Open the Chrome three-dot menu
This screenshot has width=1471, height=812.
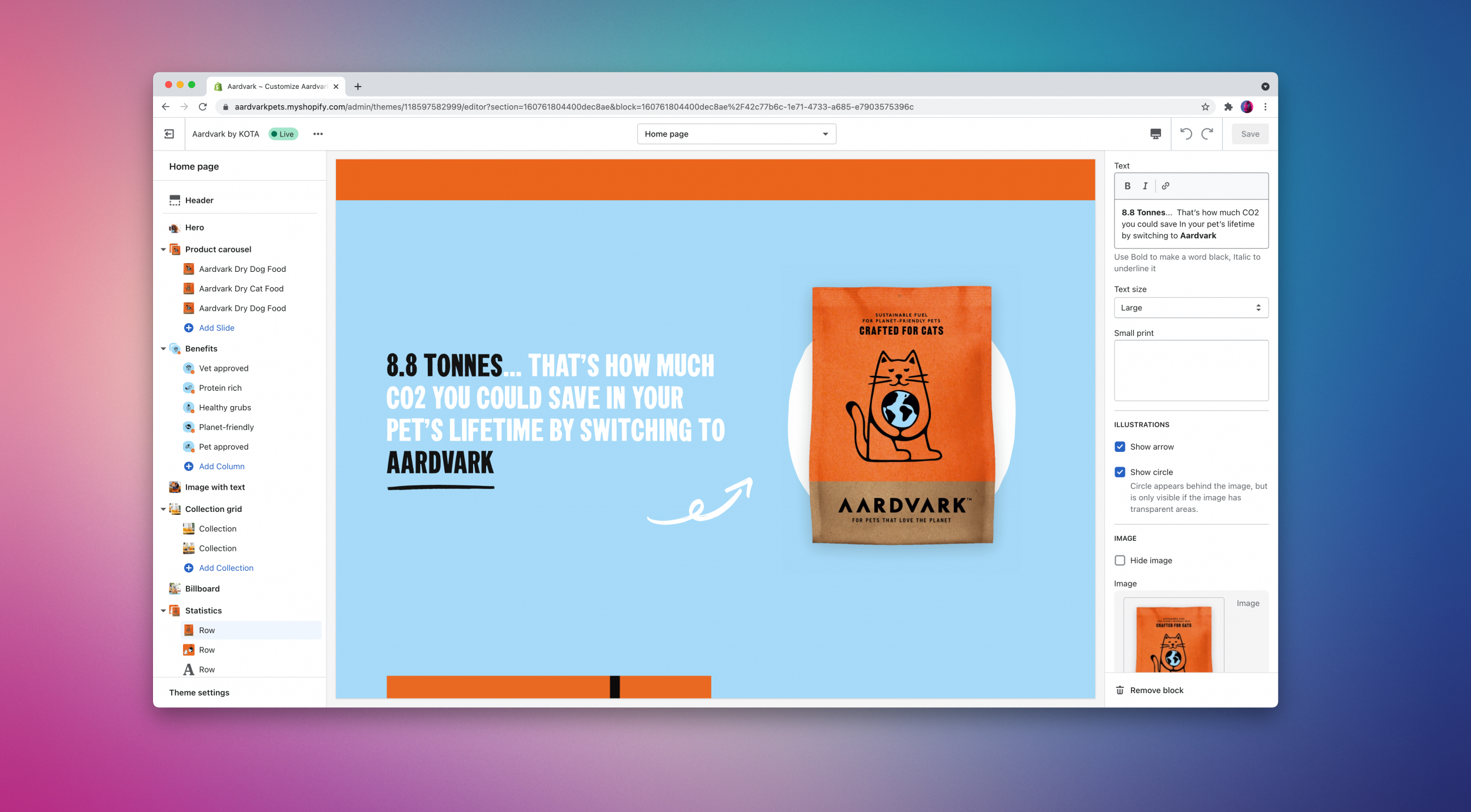[x=1266, y=107]
